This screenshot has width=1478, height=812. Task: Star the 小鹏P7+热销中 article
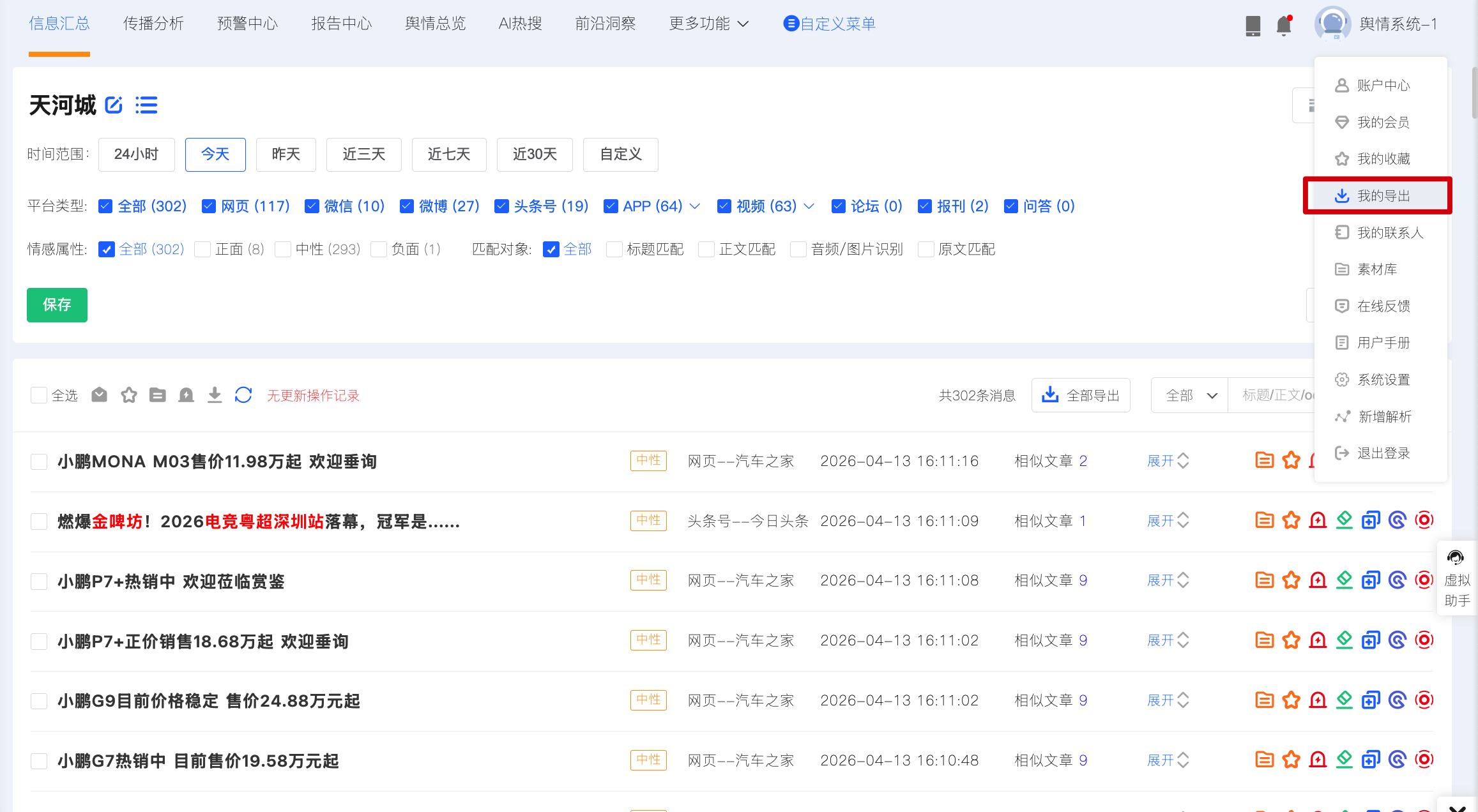1291,580
